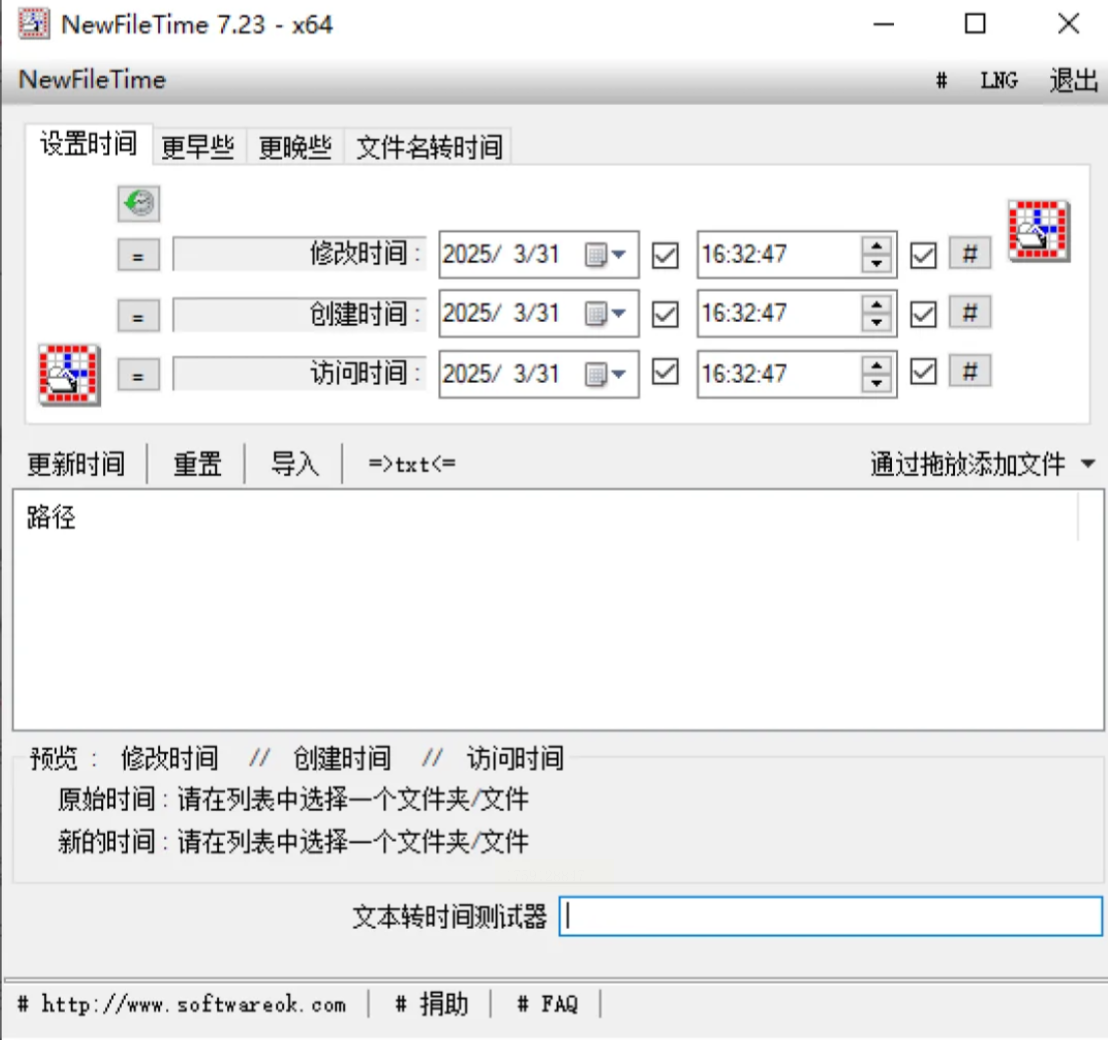Open the 修改时间 date picker calendar dropdown
Screen dimensions: 1108x1040
(x=606, y=255)
